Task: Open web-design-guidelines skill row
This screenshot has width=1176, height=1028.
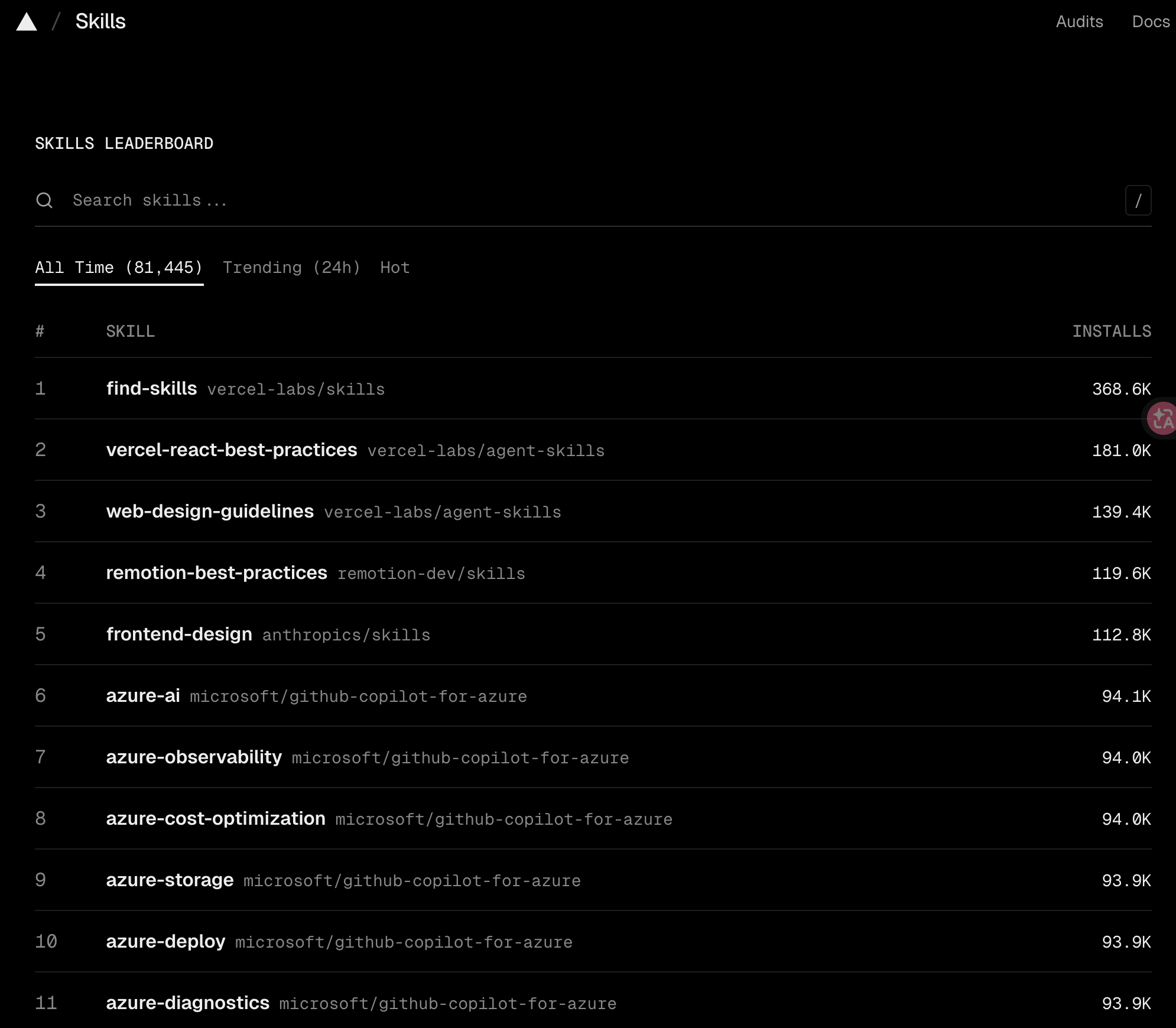Action: [210, 512]
